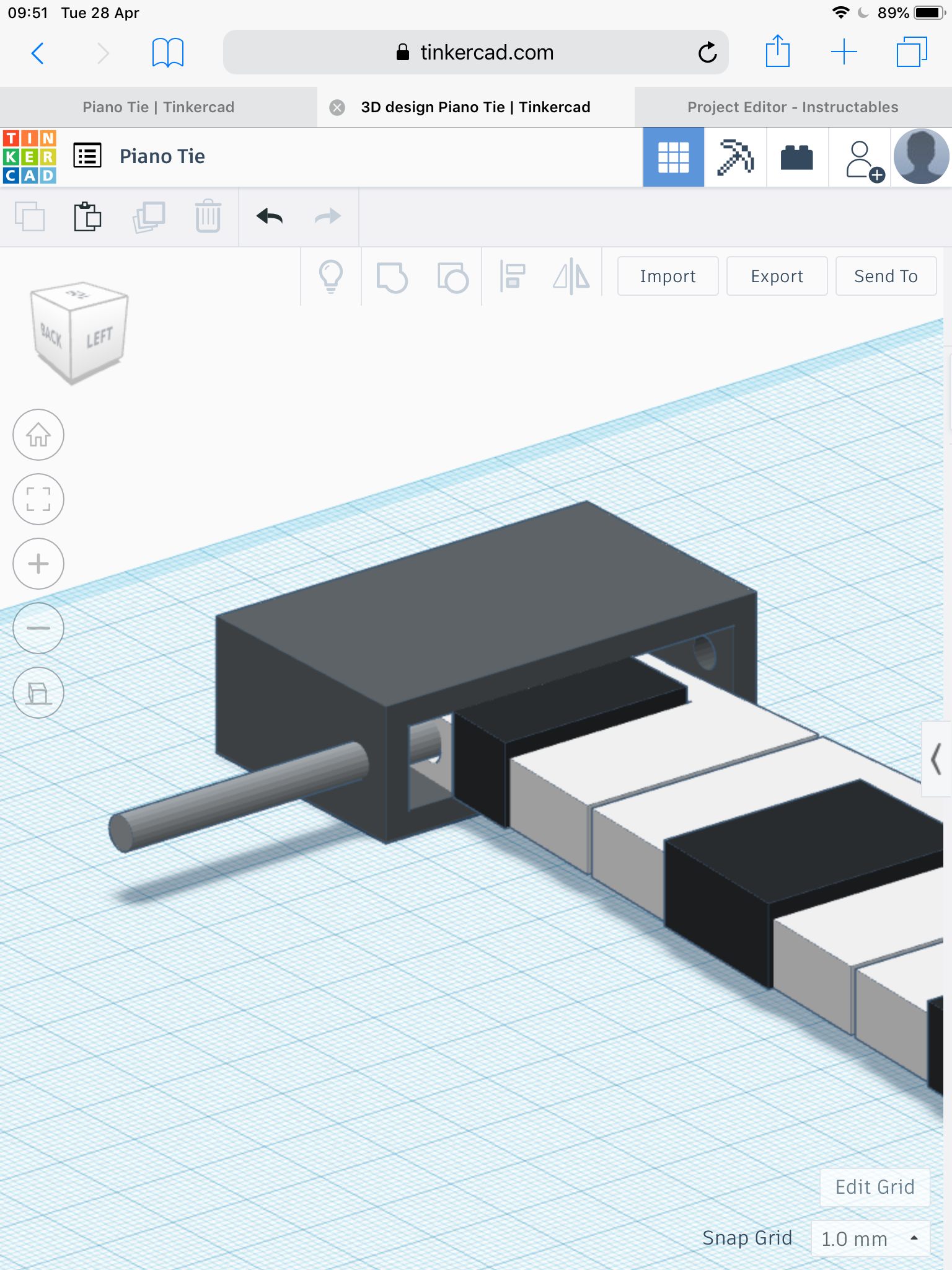
Task: Fit all in view button
Action: 38,499
